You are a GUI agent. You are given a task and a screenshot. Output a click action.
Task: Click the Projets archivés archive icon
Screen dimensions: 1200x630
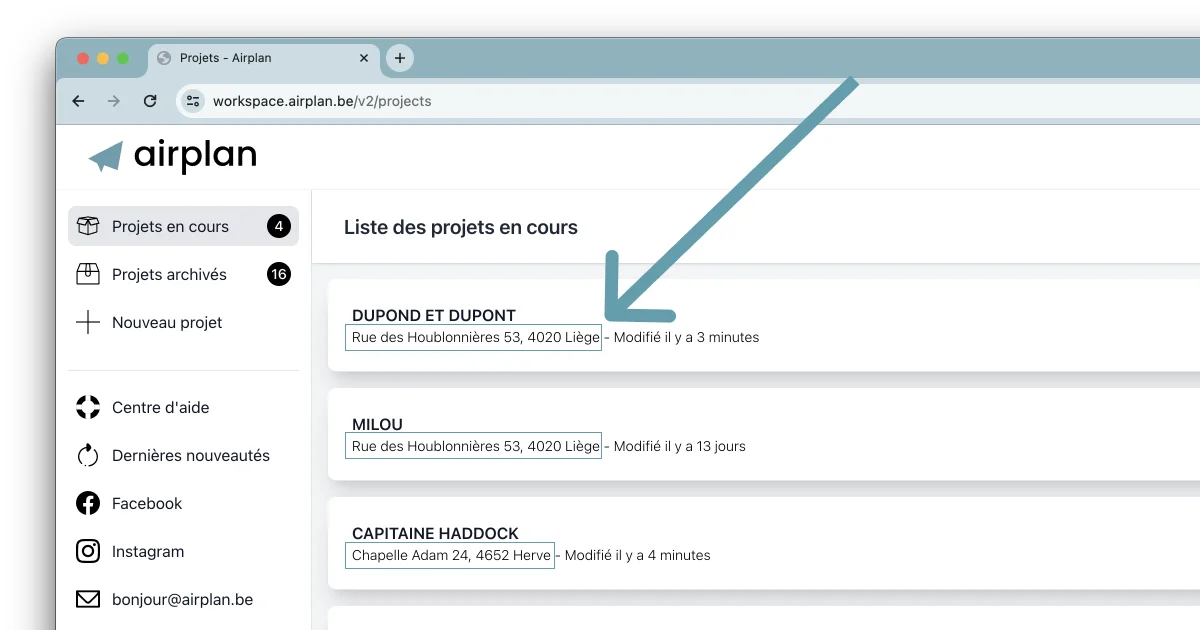coord(88,274)
